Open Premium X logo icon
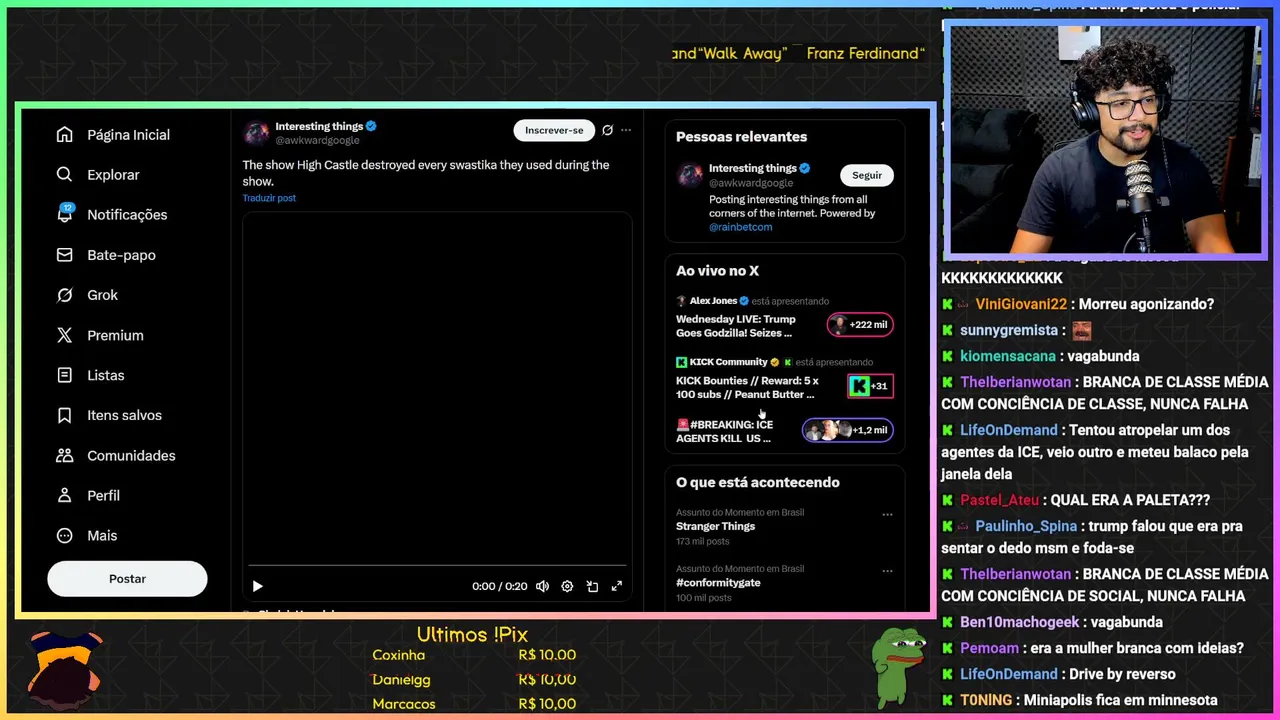Screen dimensions: 1280x720 pos(65,335)
